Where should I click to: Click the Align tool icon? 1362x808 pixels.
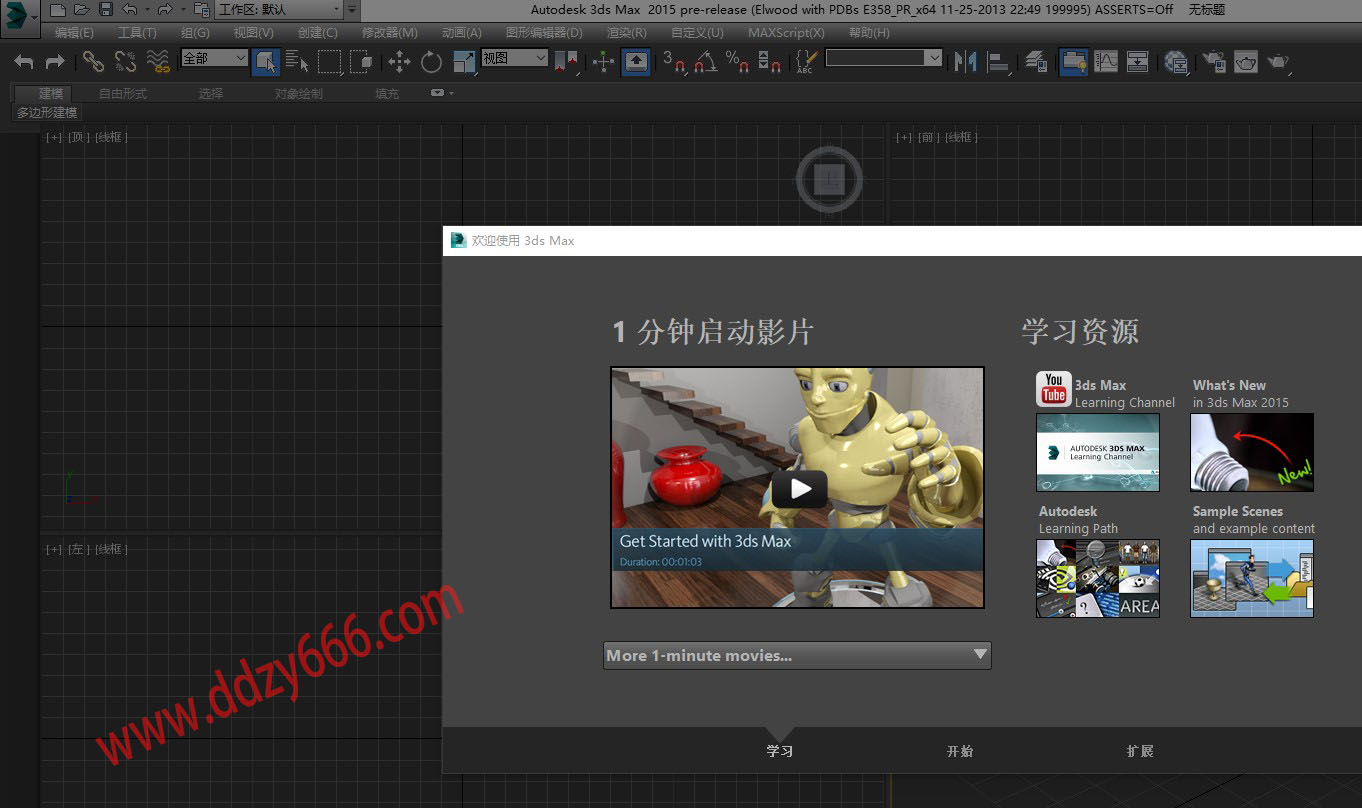(998, 62)
